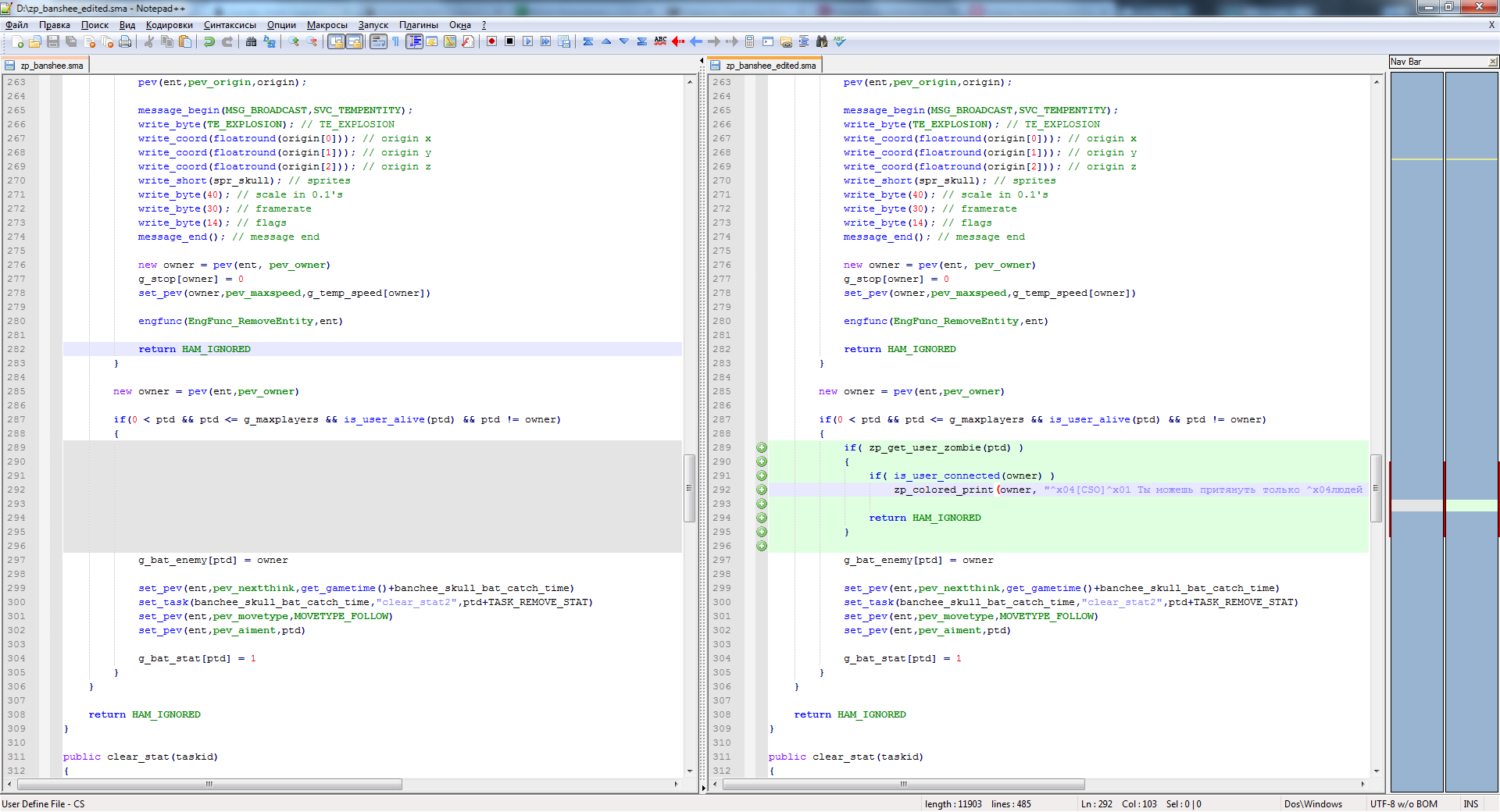The height and width of the screenshot is (812, 1500).
Task: Toggle the Function List panel icon
Action: tap(467, 41)
